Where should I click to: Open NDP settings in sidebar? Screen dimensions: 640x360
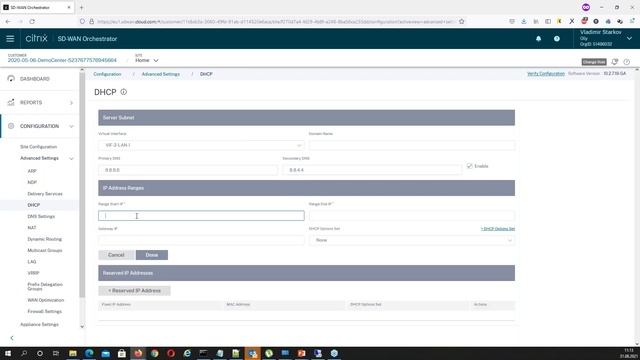point(32,182)
